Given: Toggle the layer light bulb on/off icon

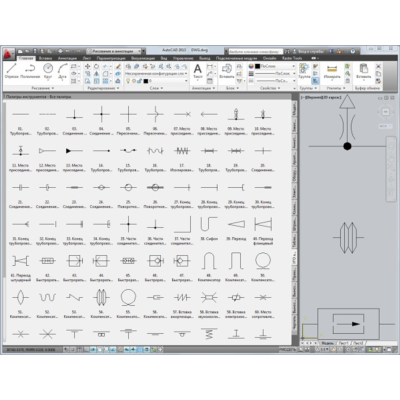Looking at the screenshot, I should point(128,81).
